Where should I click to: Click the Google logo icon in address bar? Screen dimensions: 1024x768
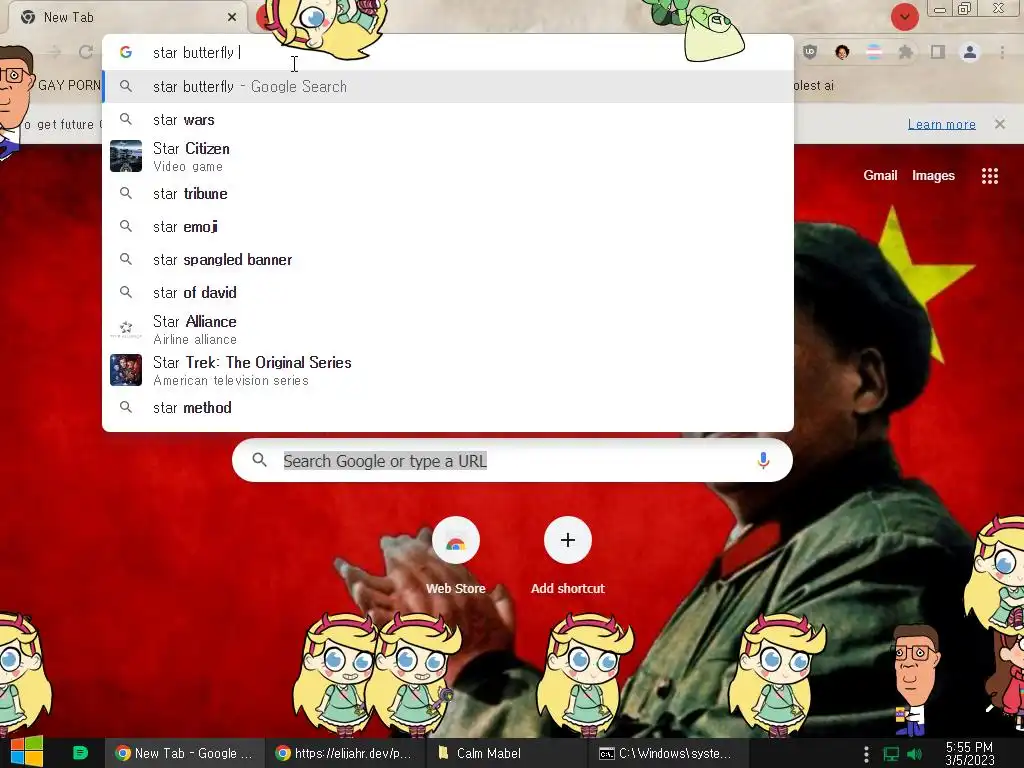click(126, 52)
